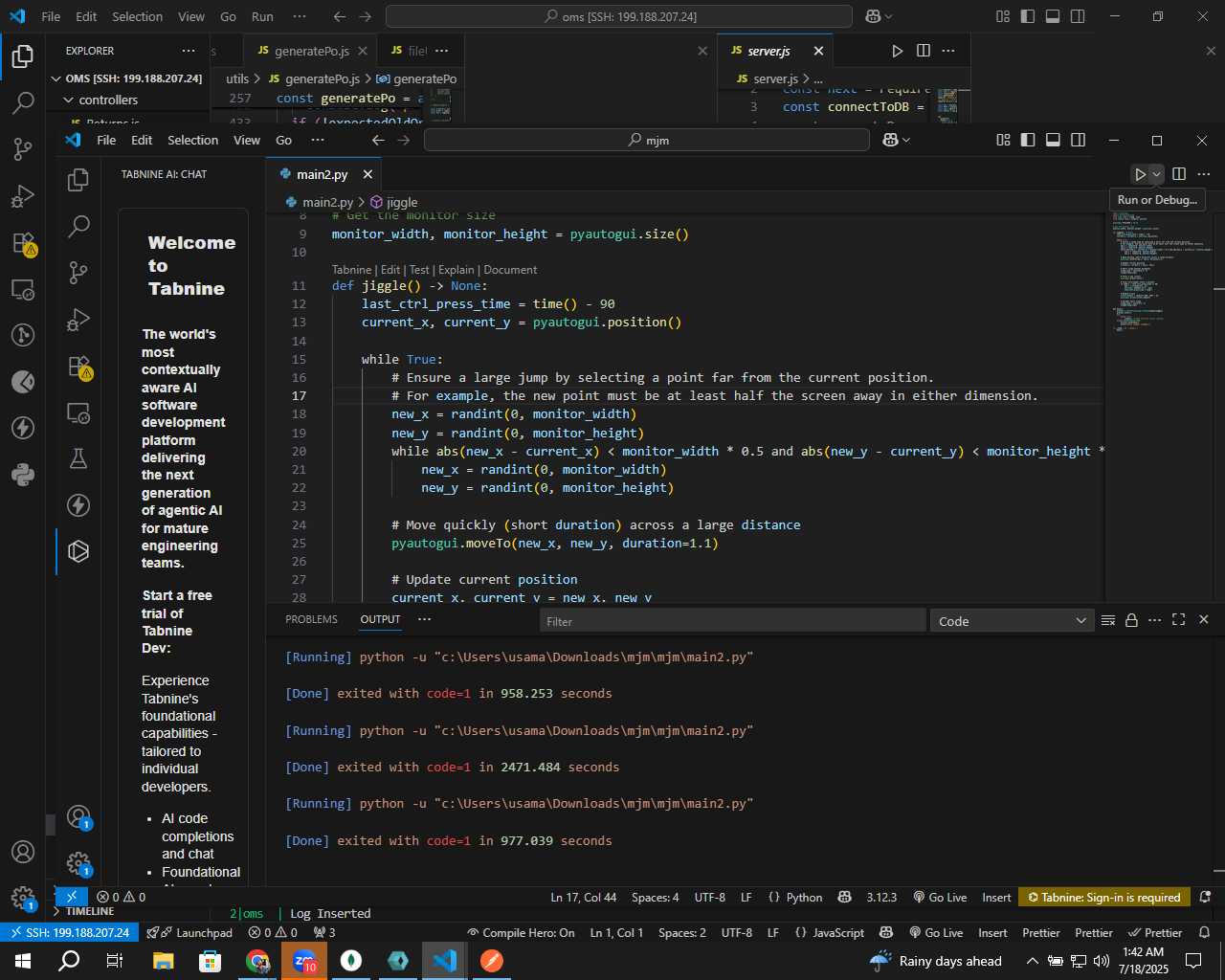The width and height of the screenshot is (1225, 980).
Task: Open more editor actions ellipsis in mjm
Action: coord(1204,174)
